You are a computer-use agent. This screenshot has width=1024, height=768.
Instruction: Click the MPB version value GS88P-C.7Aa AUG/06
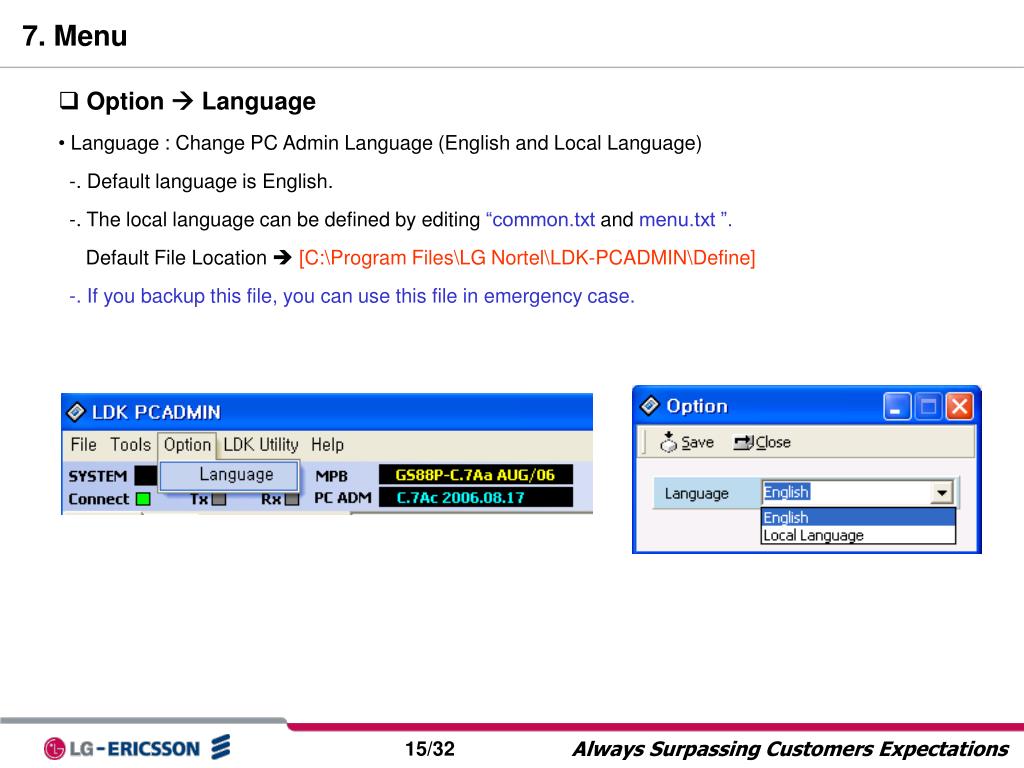475,475
